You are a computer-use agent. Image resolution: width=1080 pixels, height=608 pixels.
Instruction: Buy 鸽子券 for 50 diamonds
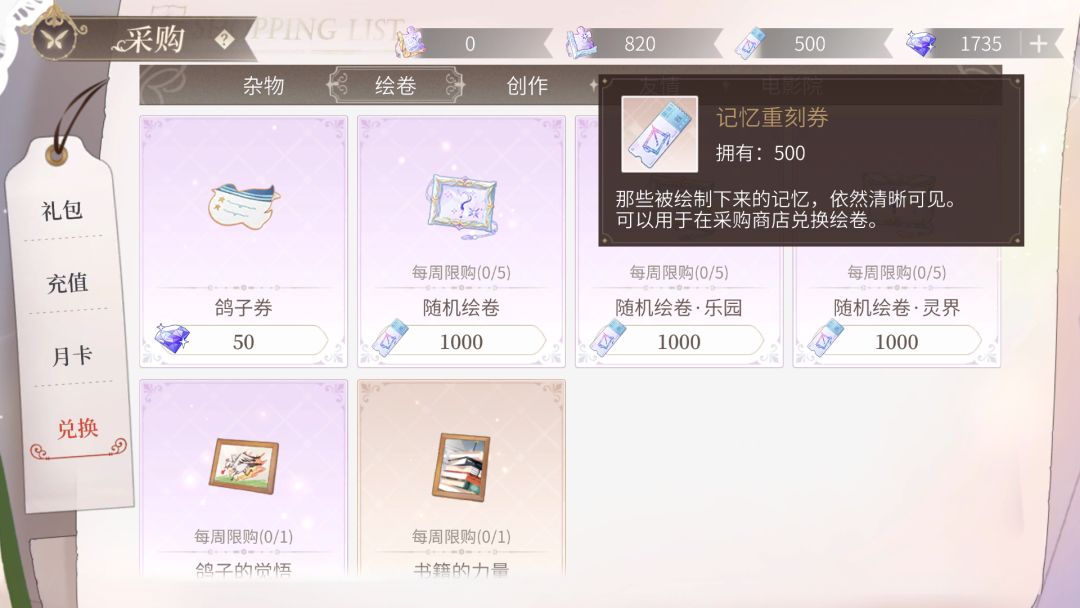(x=243, y=342)
